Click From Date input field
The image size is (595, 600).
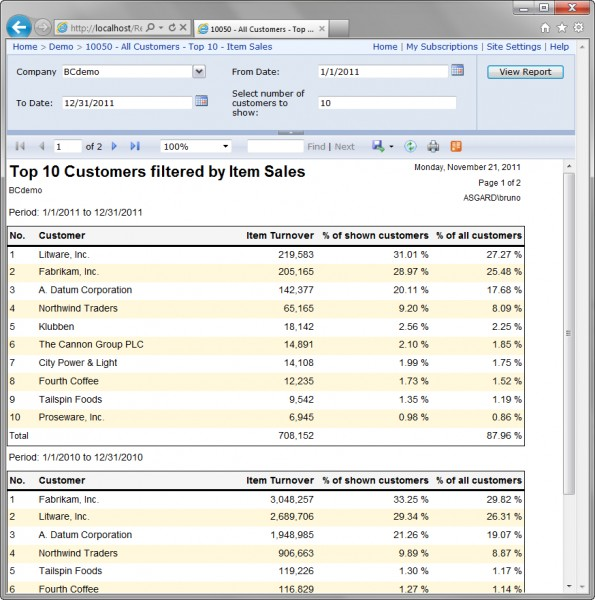[383, 72]
